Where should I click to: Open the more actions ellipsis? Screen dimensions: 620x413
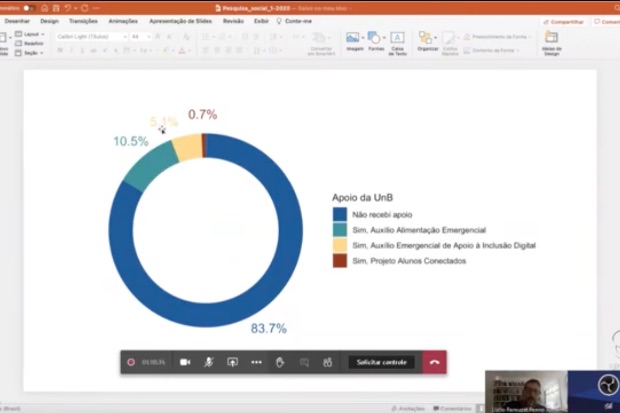coord(256,362)
